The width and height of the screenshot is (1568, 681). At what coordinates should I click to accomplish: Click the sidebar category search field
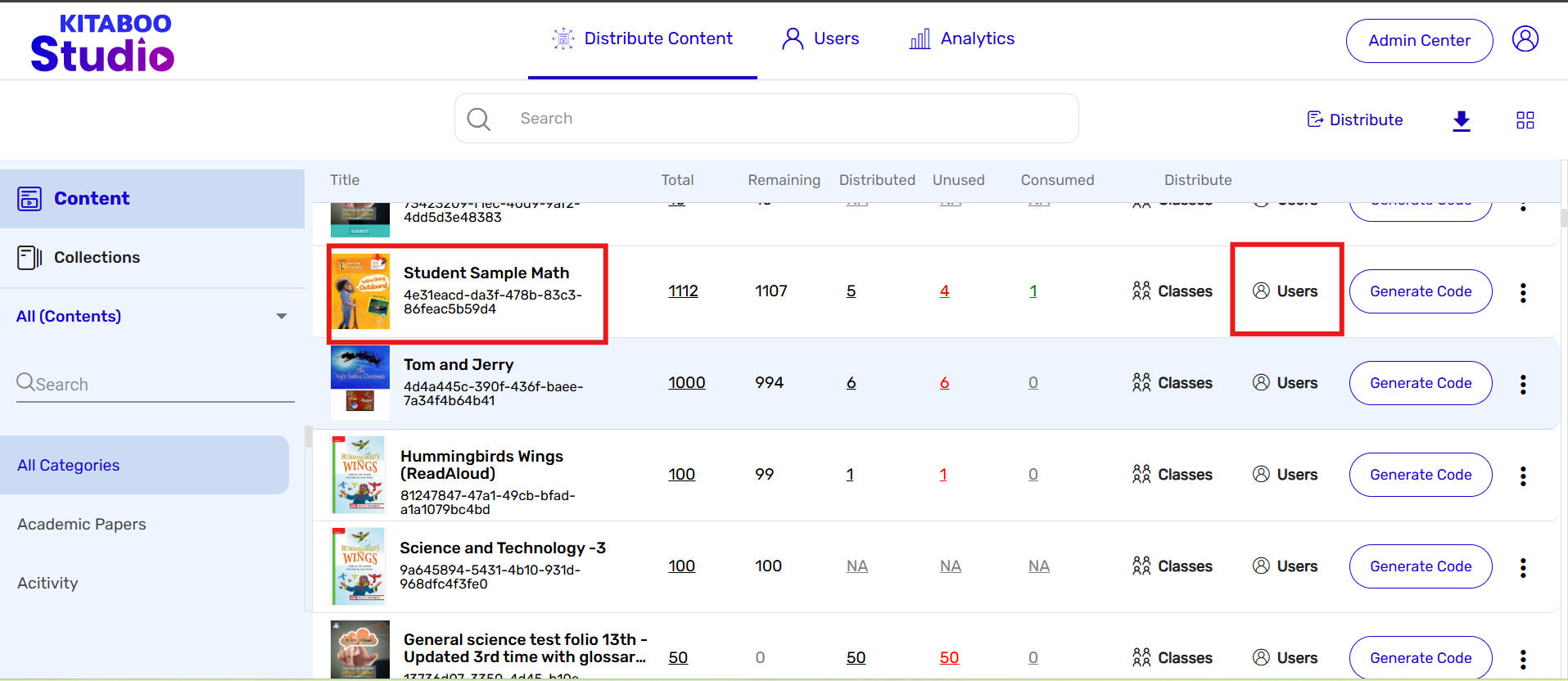pyautogui.click(x=156, y=384)
